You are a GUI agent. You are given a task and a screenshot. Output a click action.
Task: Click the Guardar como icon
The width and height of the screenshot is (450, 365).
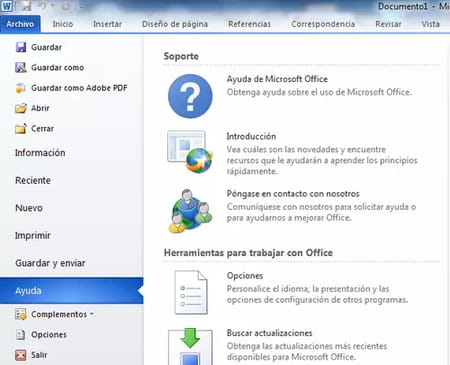pyautogui.click(x=21, y=68)
